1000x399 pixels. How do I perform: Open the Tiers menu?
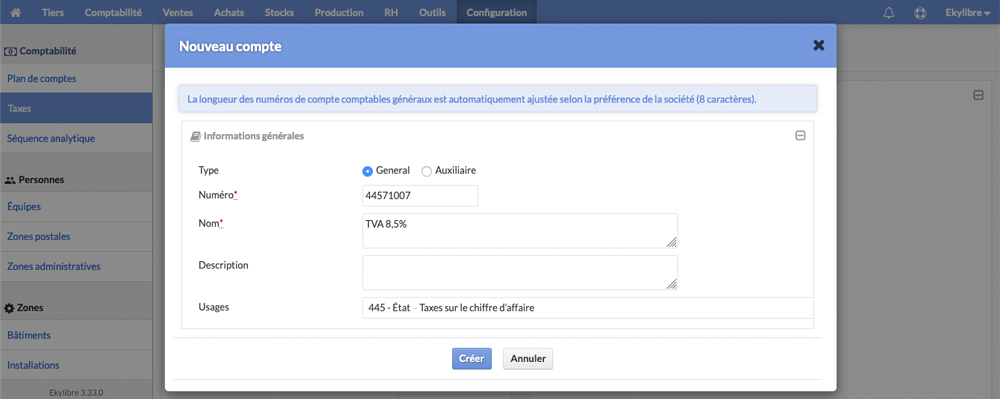pos(53,12)
